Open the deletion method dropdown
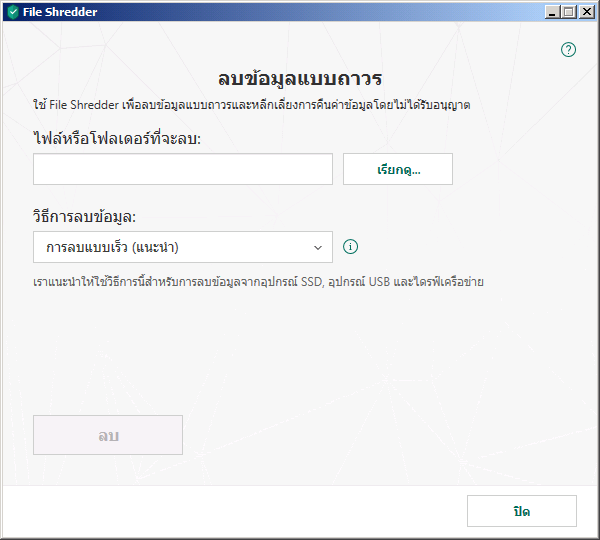The height and width of the screenshot is (540, 600). (x=183, y=247)
